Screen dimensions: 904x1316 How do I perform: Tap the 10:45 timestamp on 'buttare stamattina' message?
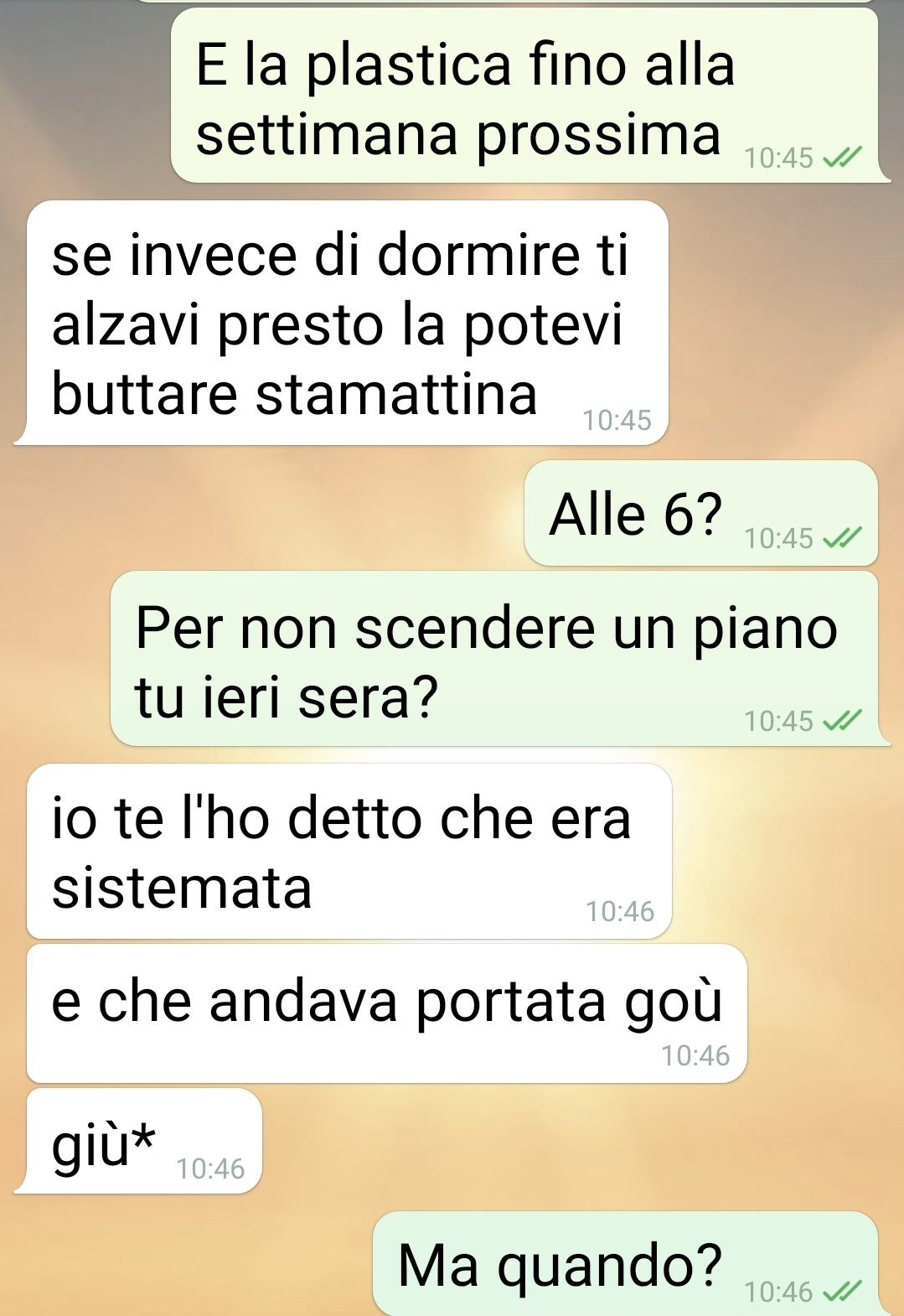[617, 420]
